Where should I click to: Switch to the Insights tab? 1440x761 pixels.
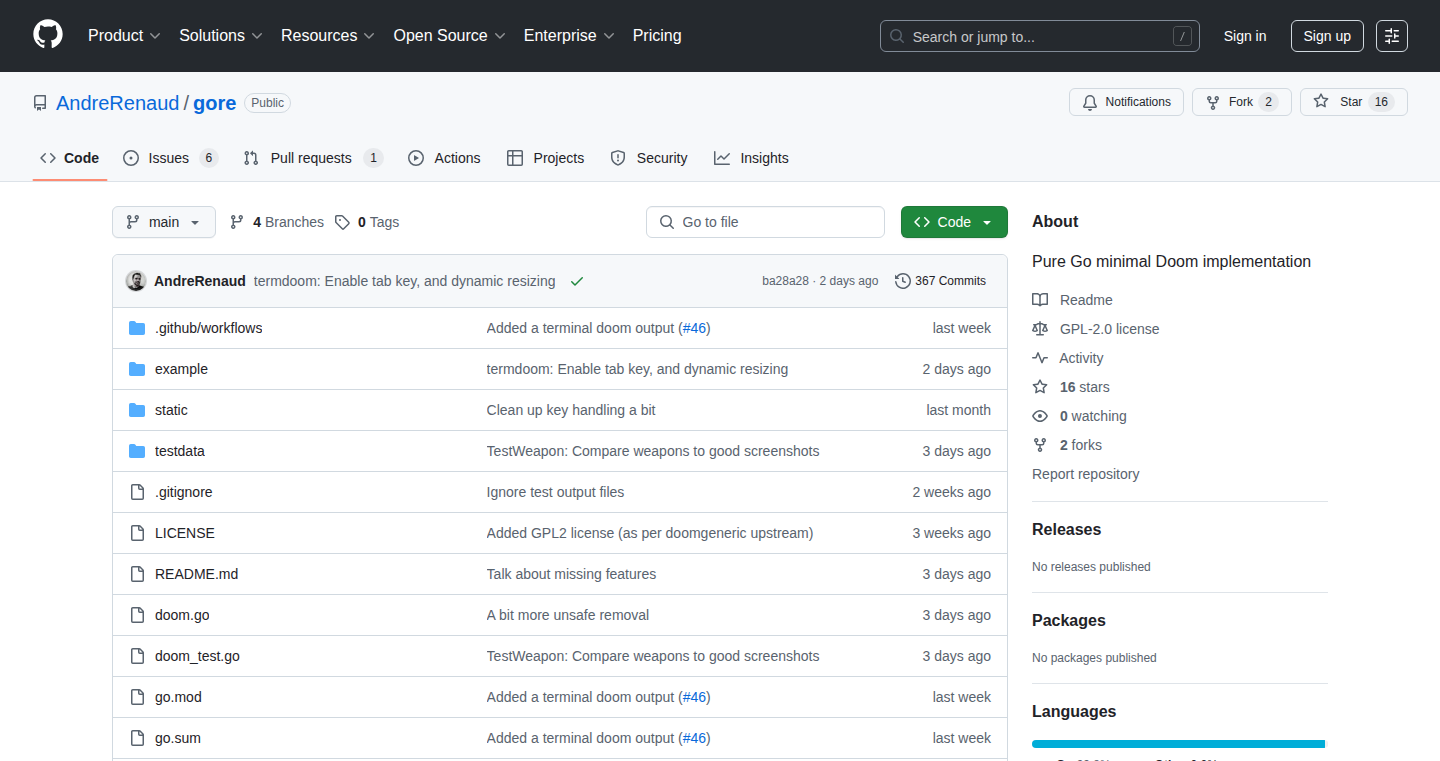pos(751,158)
